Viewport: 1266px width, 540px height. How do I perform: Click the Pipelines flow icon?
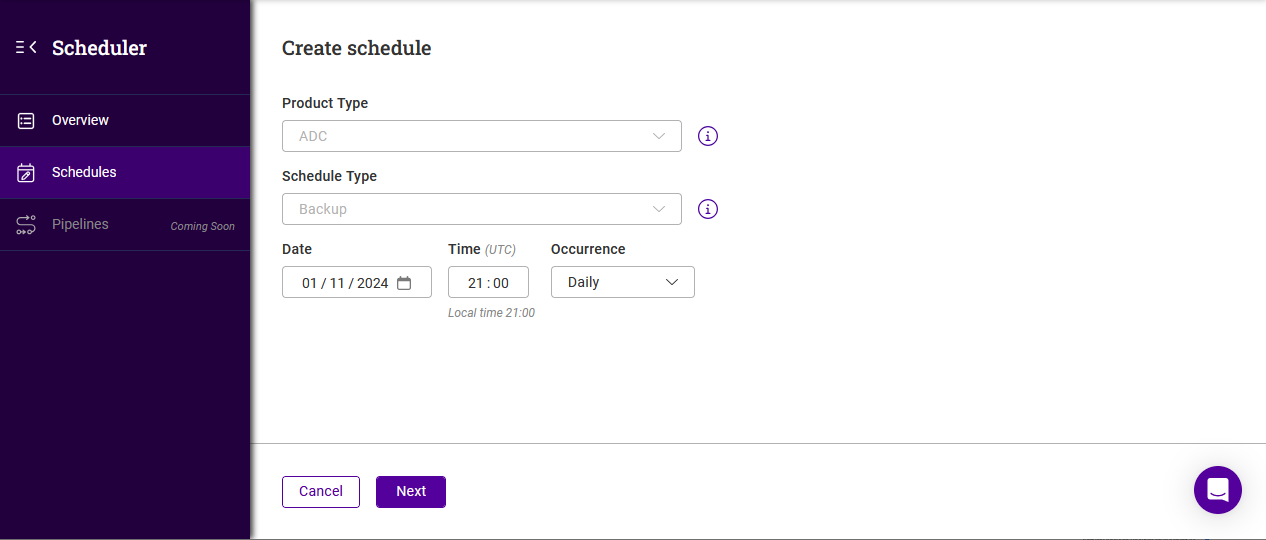27,225
